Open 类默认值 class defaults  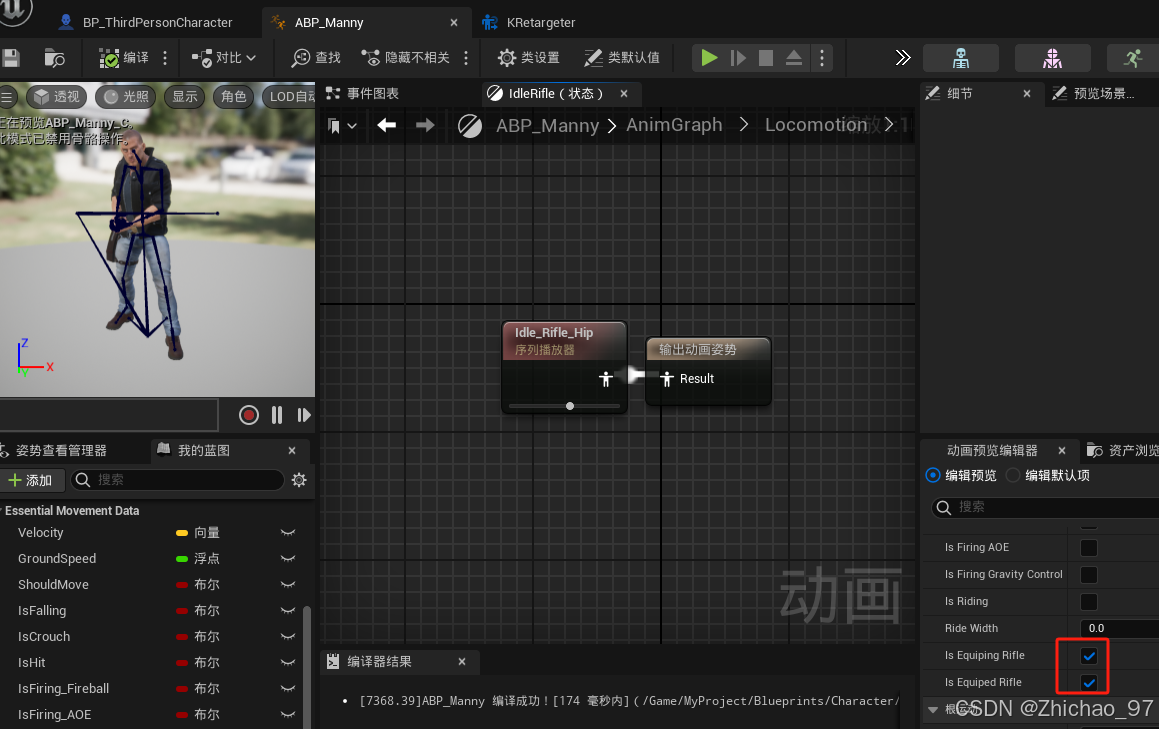coord(622,58)
